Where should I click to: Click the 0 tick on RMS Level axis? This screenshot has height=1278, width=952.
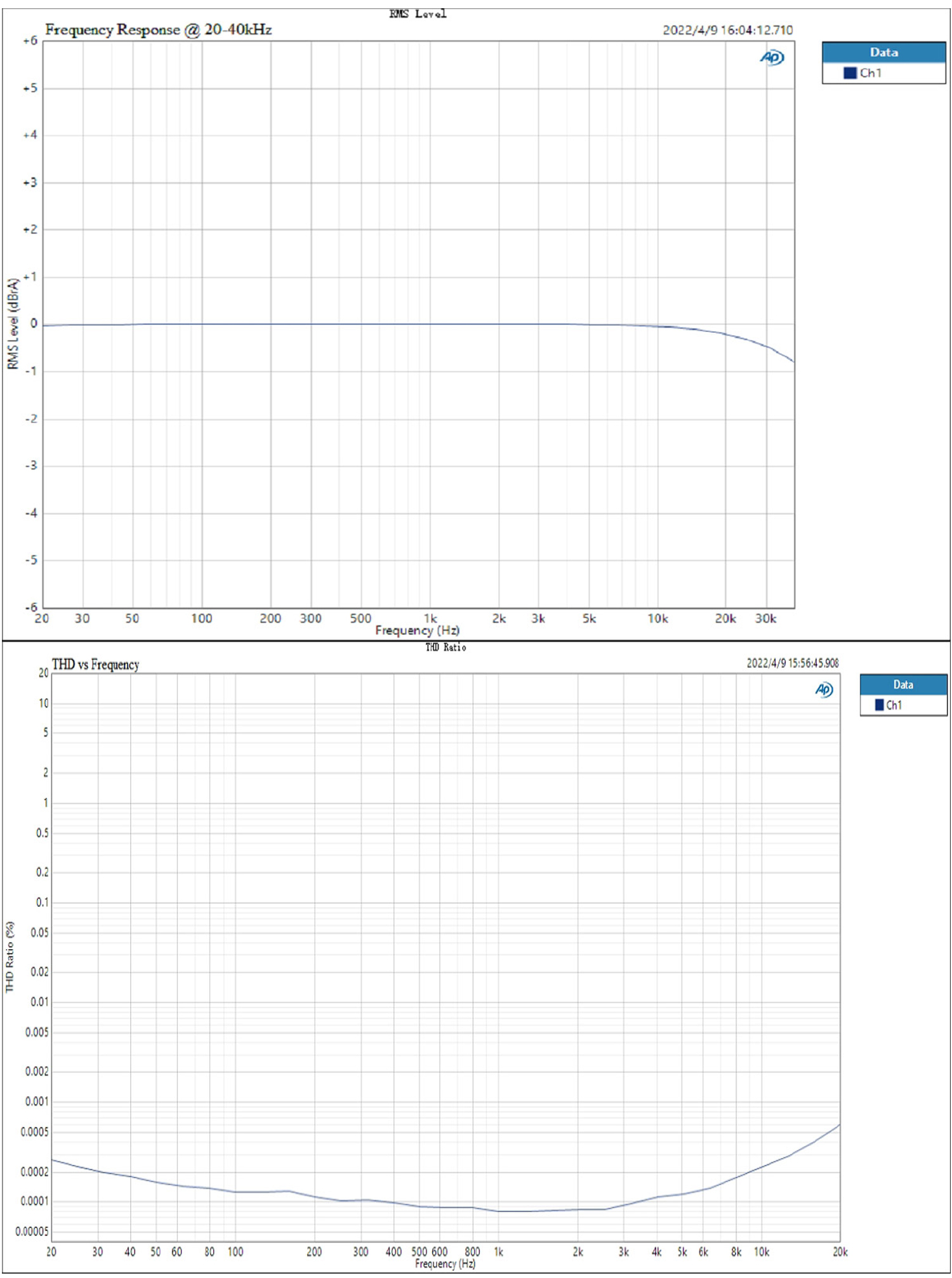click(x=34, y=324)
